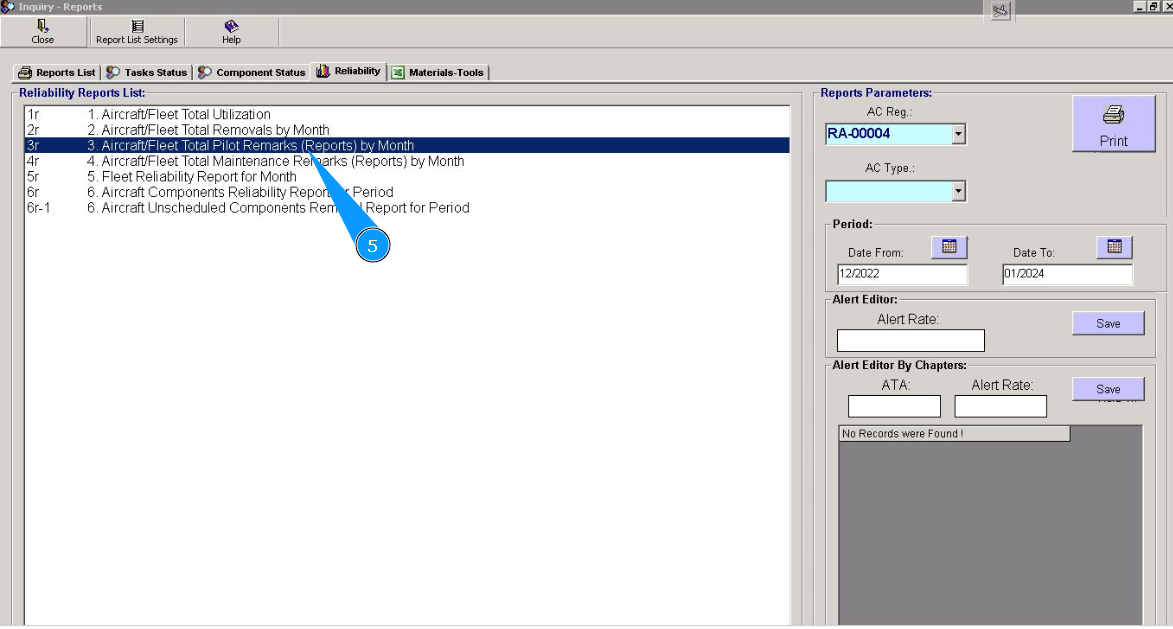1173x629 pixels.
Task: Click the ATA input field
Action: (894, 406)
